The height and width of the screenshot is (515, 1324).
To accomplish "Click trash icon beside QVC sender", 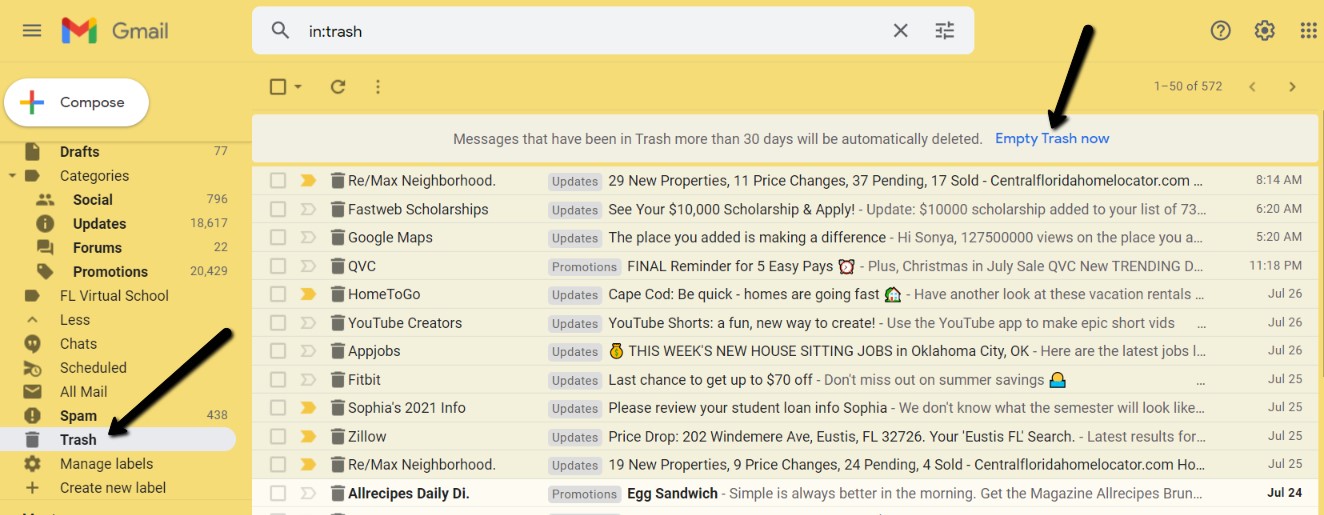I will [x=336, y=266].
